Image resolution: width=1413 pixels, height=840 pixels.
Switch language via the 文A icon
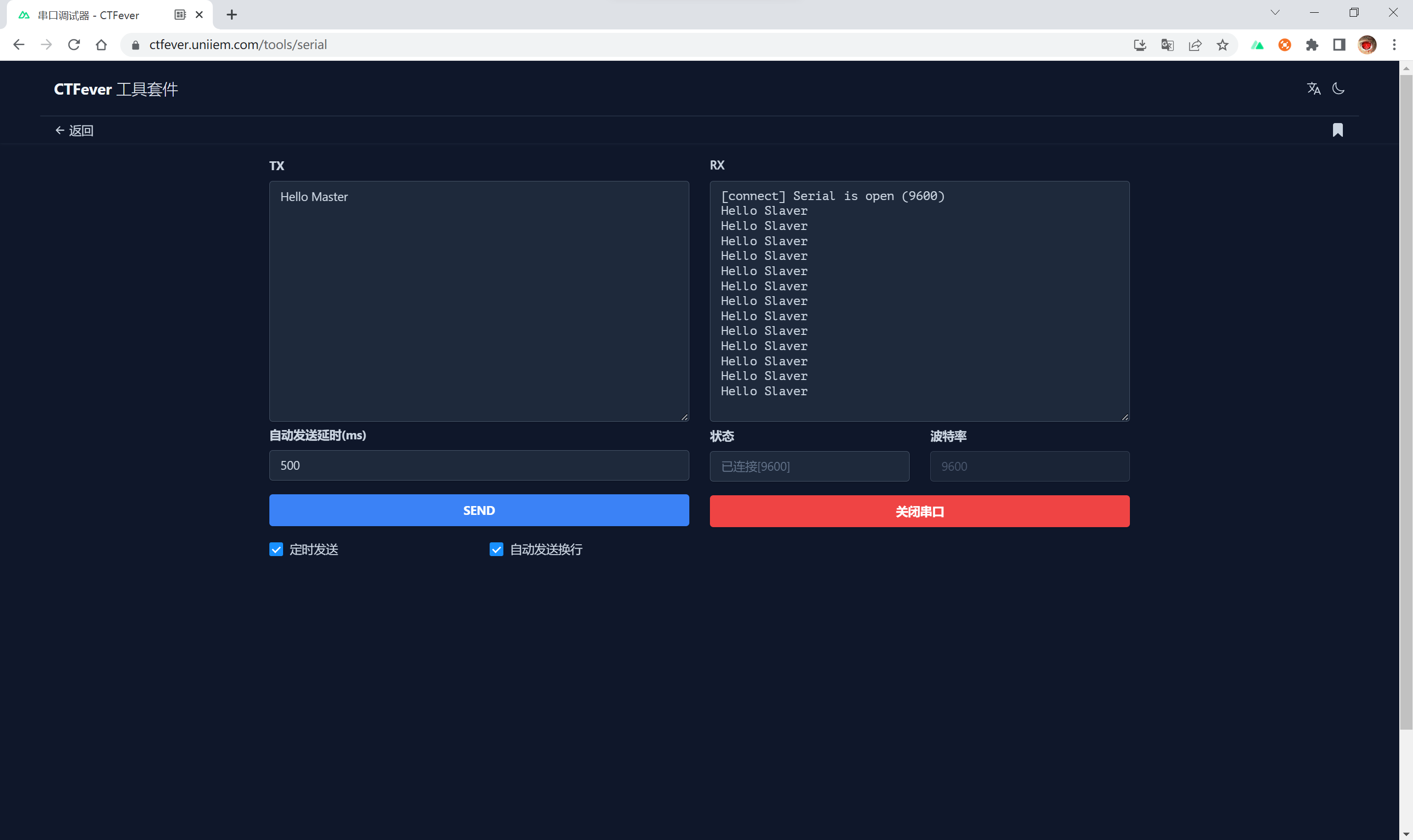click(1314, 88)
